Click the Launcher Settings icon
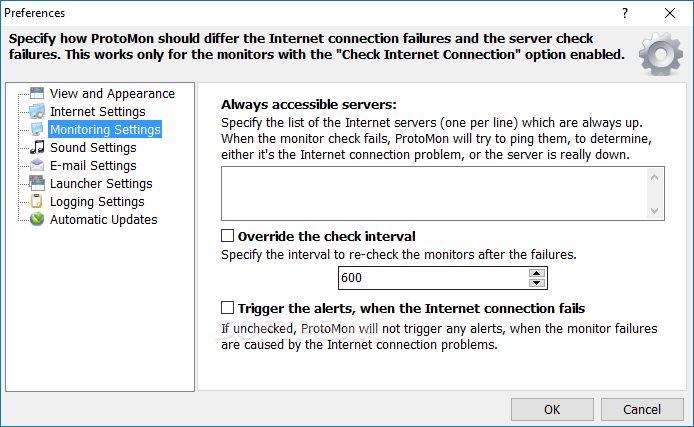 (x=37, y=183)
